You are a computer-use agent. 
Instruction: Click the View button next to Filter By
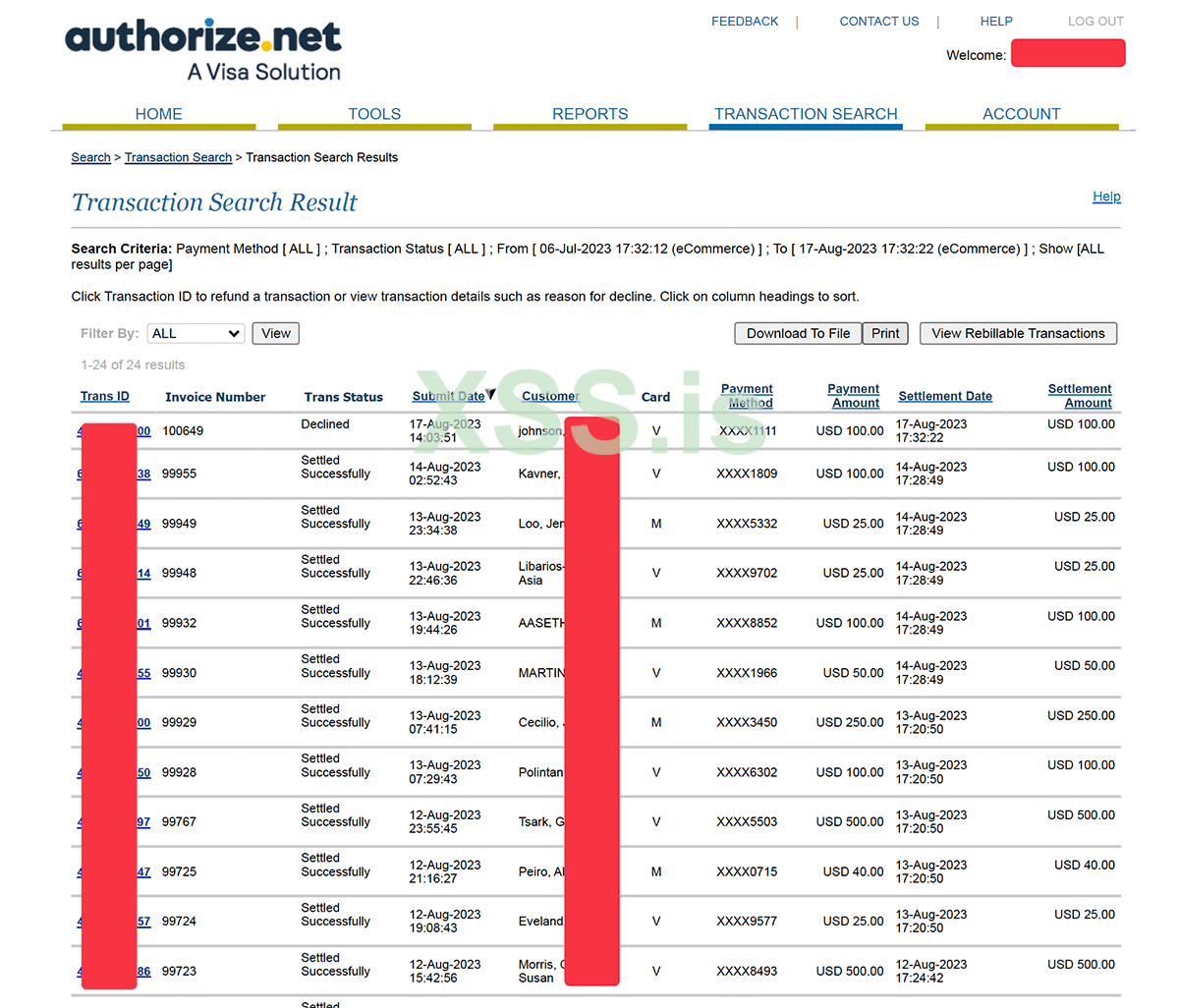275,333
